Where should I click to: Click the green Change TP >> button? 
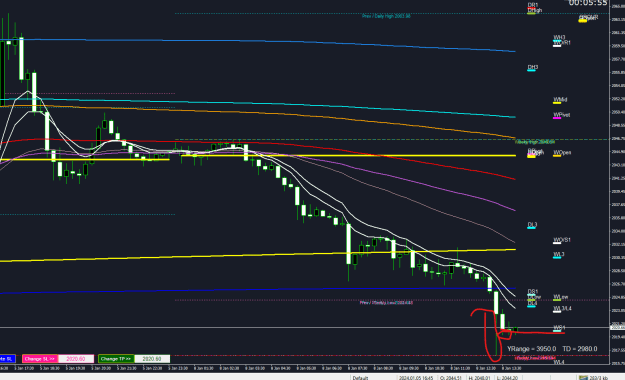coord(116,359)
